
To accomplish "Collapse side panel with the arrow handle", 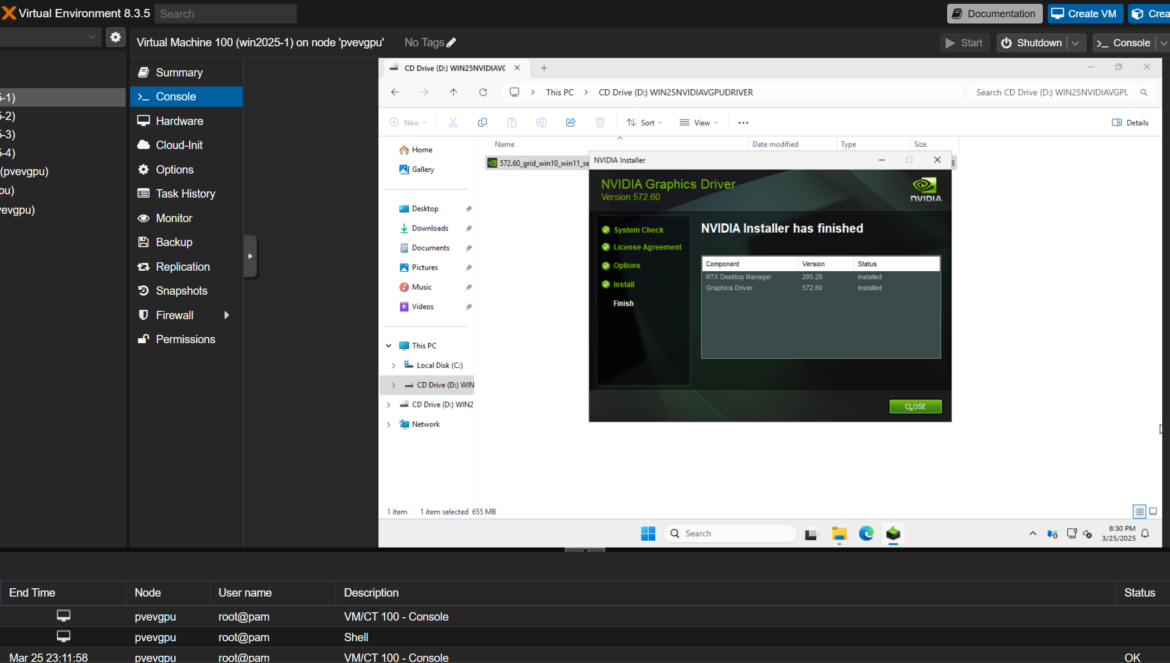I will [x=250, y=256].
